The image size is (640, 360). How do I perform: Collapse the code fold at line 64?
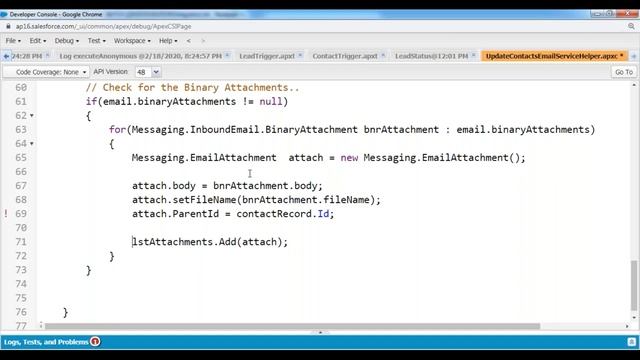coord(32,144)
